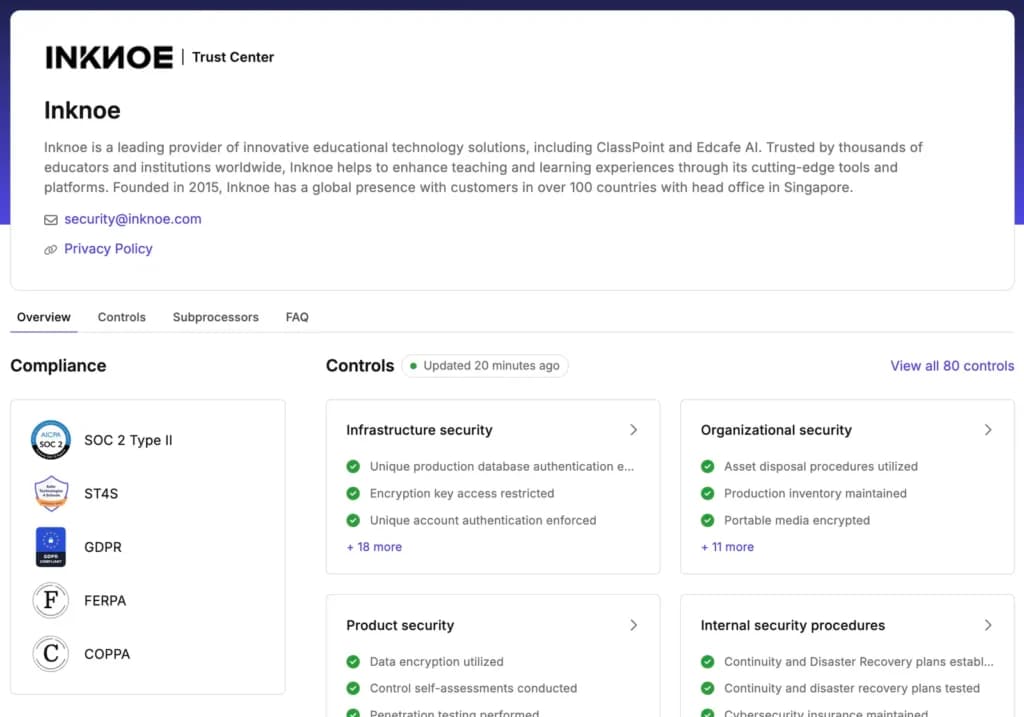Expand the Internal security procedures chevron
The image size is (1024, 717).
point(988,625)
